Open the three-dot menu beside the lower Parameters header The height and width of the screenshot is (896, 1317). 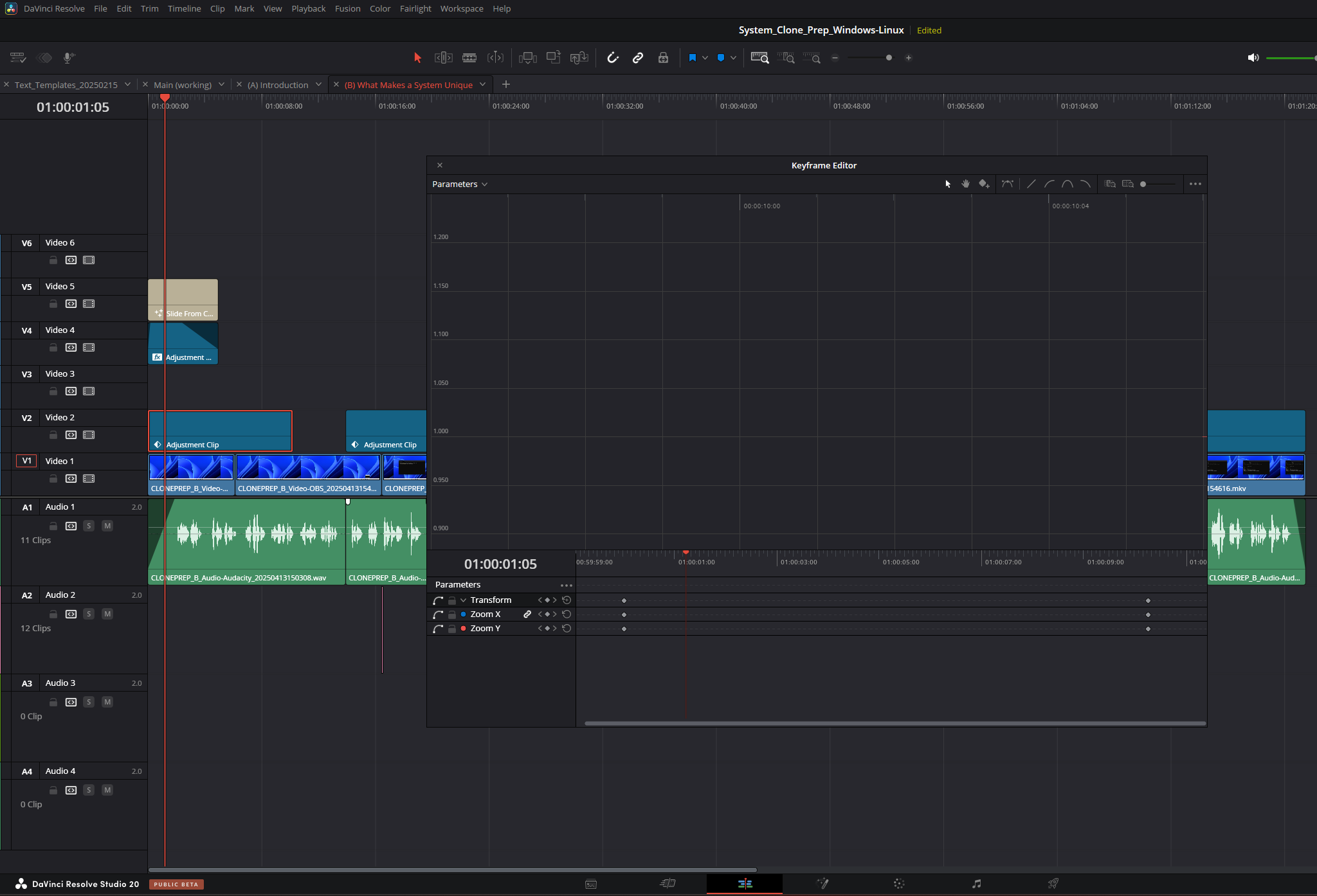pyautogui.click(x=567, y=585)
